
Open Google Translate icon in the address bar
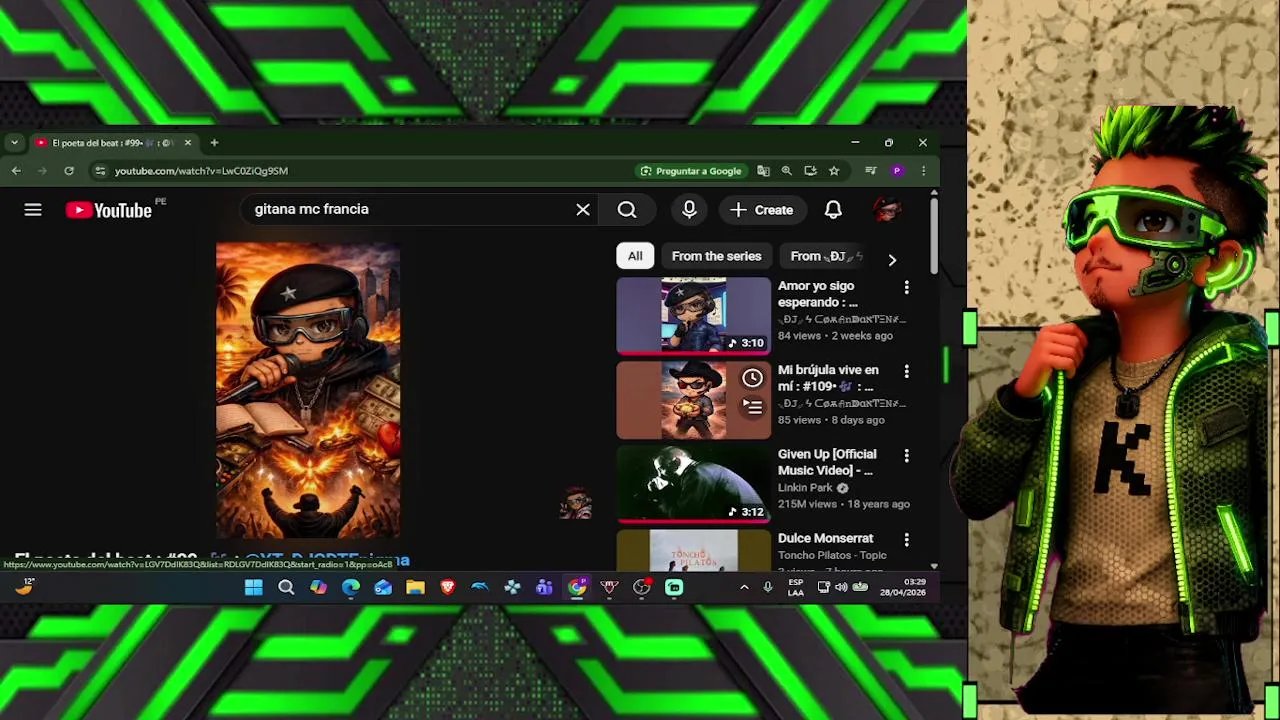pos(763,171)
